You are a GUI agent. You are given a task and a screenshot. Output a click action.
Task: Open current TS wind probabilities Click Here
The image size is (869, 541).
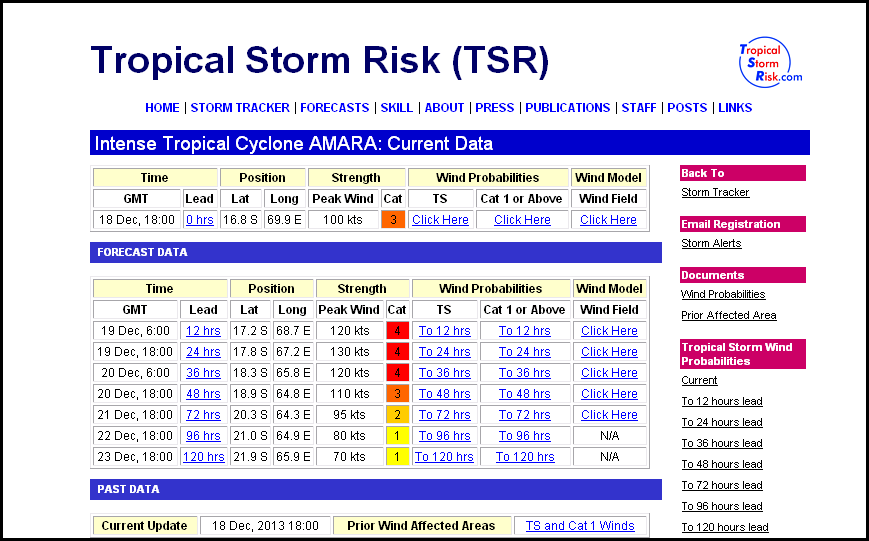[x=440, y=220]
